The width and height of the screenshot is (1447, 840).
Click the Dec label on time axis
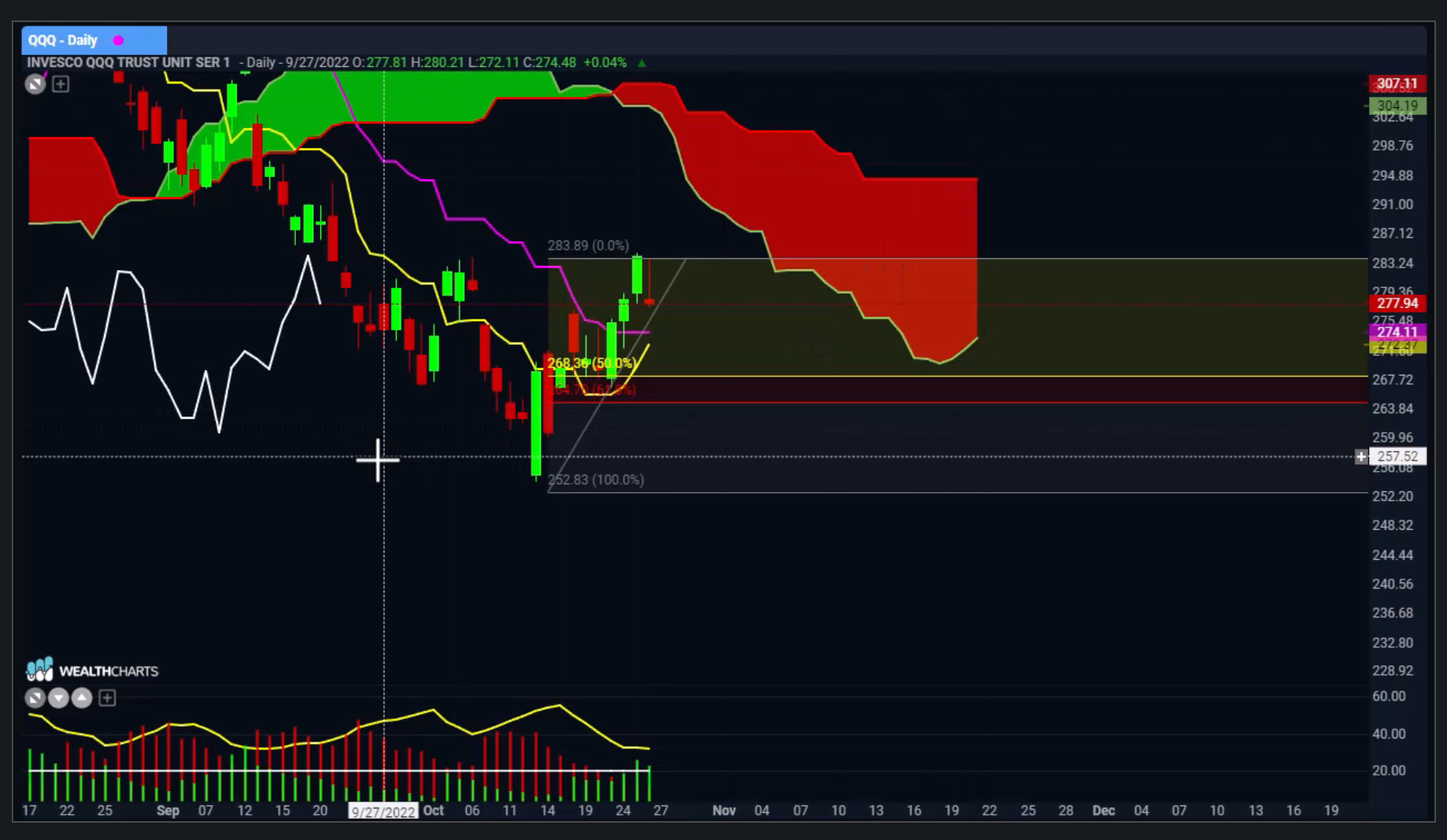point(1103,811)
